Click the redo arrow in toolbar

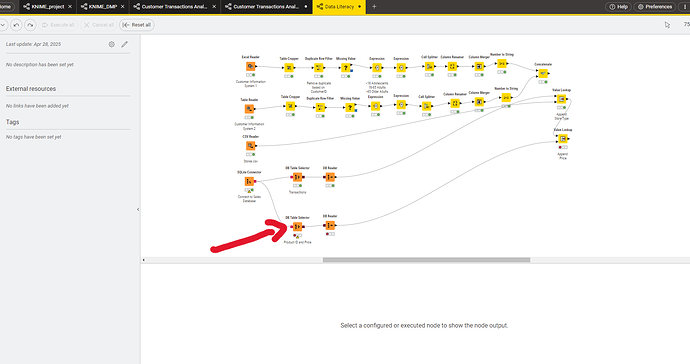tap(30, 25)
